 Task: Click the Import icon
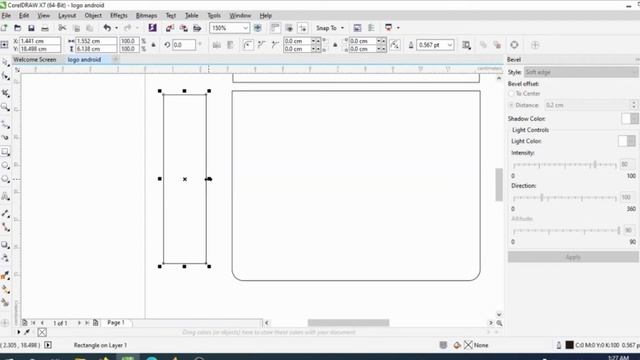[x=170, y=28]
